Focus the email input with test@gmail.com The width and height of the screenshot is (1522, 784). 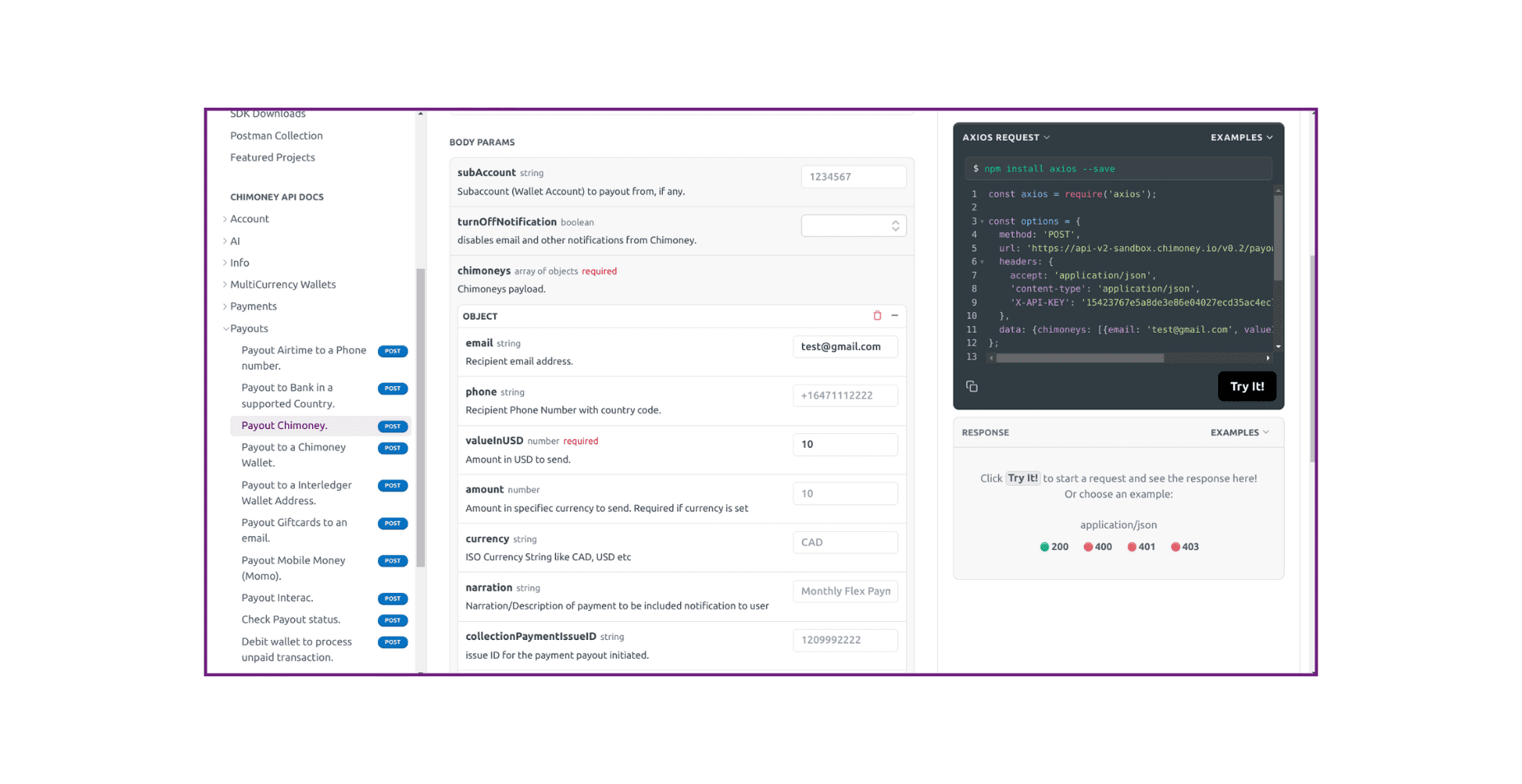click(x=845, y=347)
